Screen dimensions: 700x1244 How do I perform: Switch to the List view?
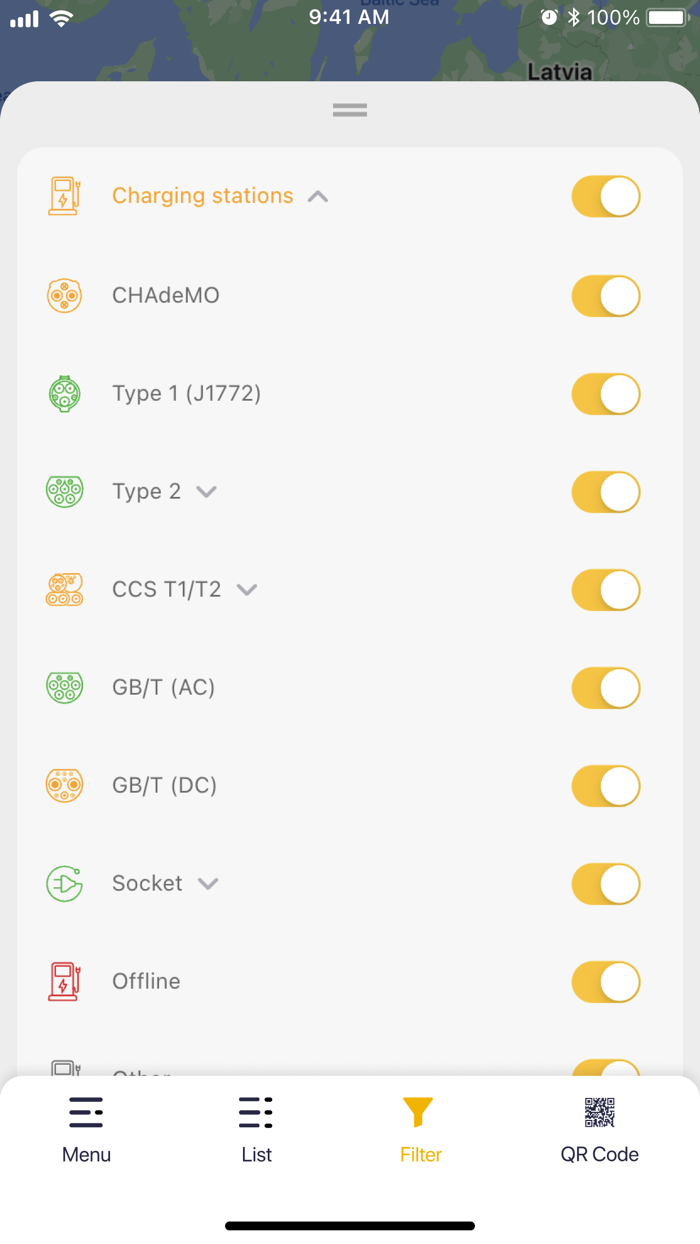tap(256, 1127)
